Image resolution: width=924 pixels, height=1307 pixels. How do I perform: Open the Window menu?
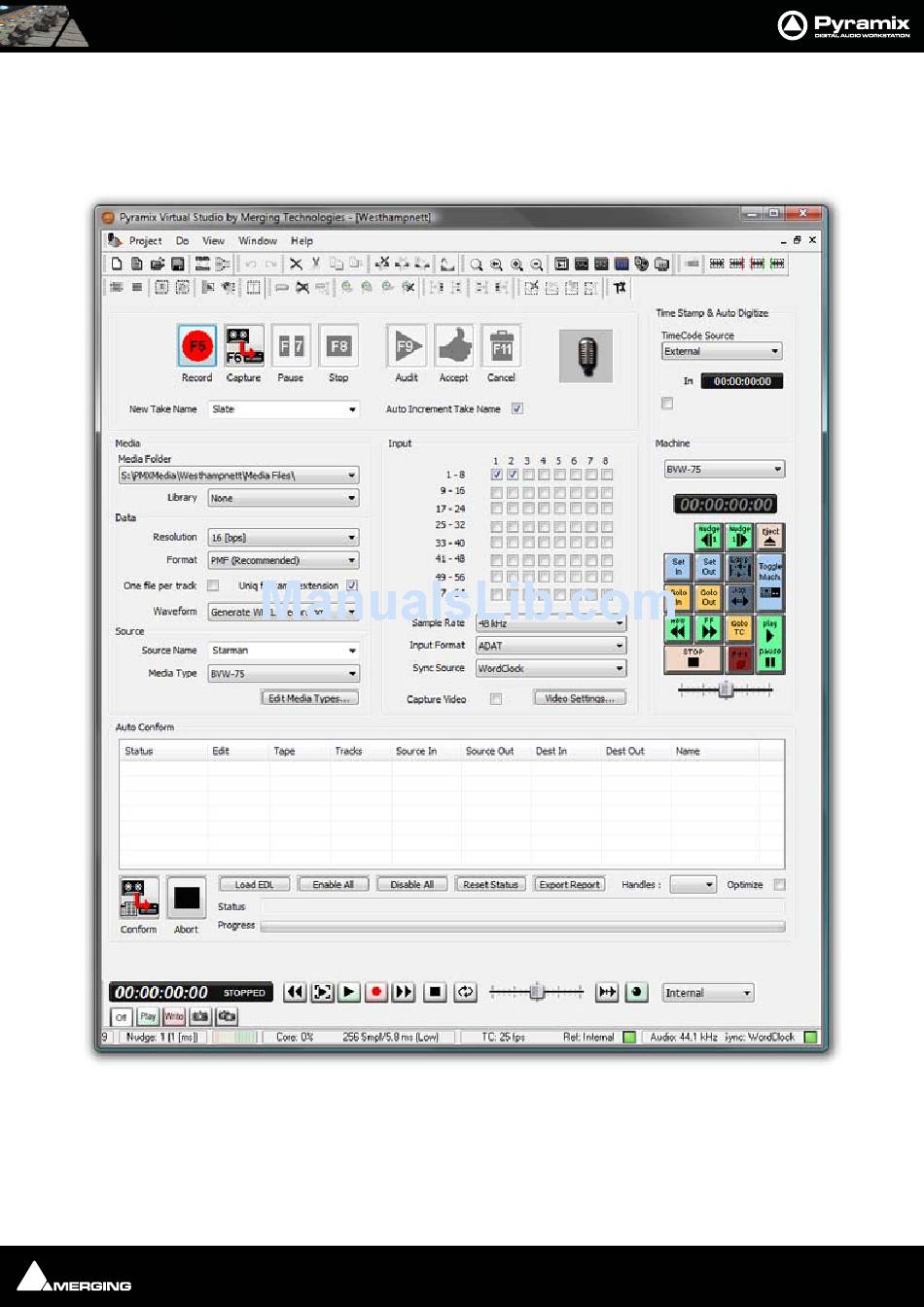[x=258, y=241]
